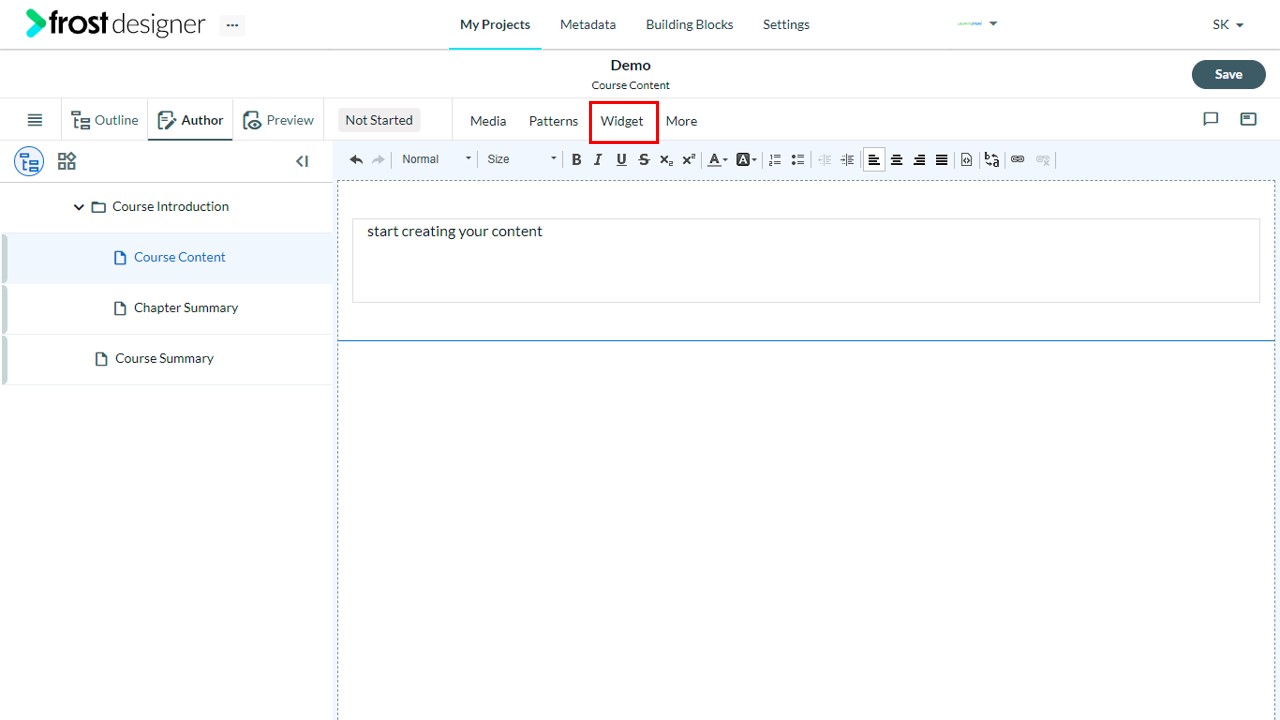Image resolution: width=1280 pixels, height=720 pixels.
Task: Click the Not Started status badge
Action: 379,120
